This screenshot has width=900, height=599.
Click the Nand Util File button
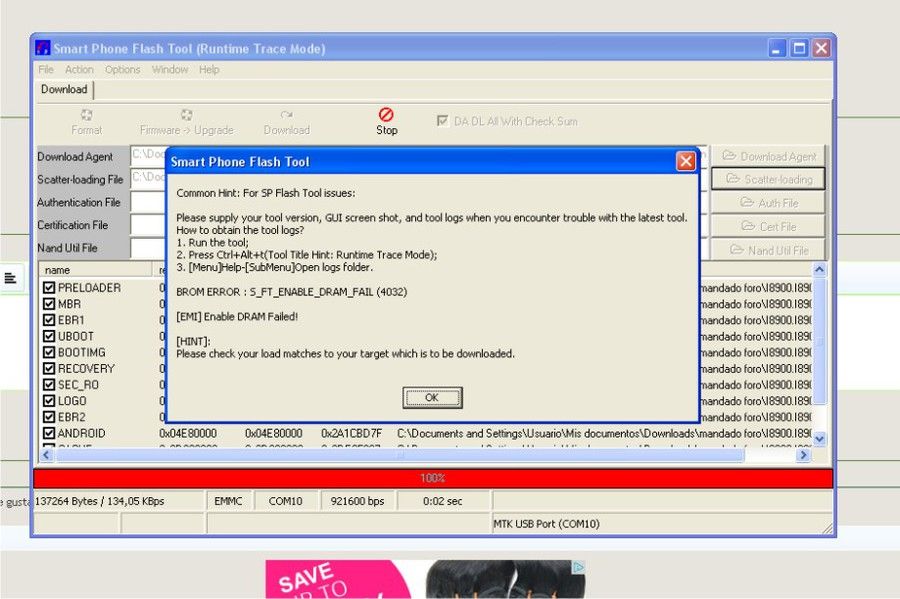coord(768,250)
